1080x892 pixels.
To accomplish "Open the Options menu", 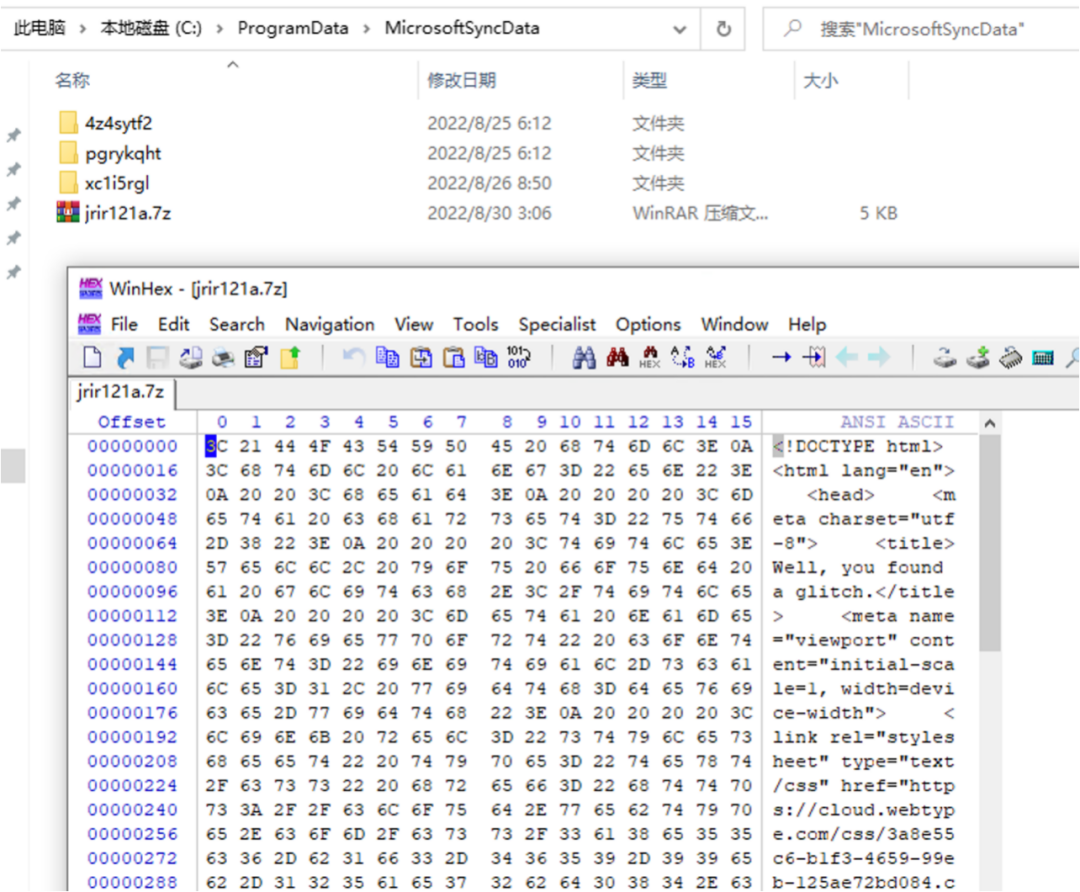I will click(x=648, y=324).
